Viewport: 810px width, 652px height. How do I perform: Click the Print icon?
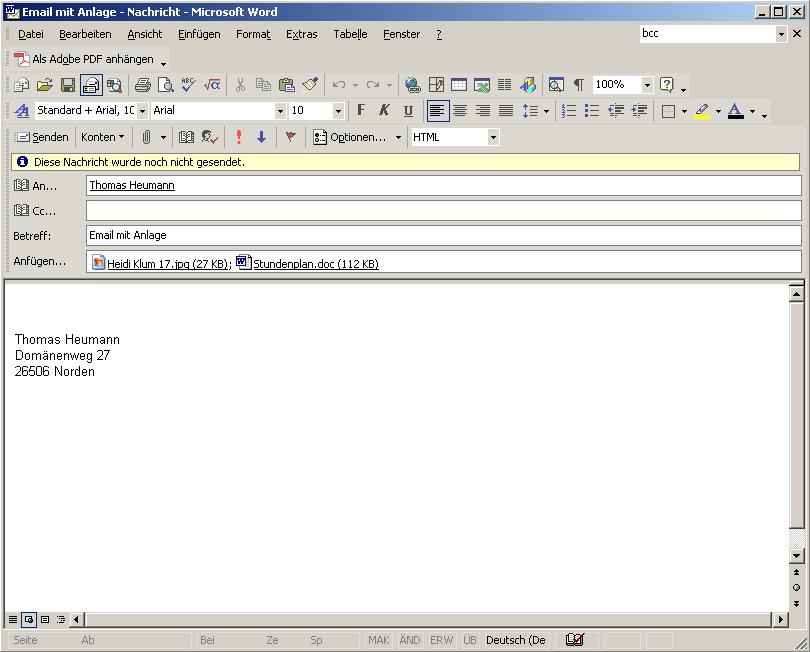(x=143, y=85)
